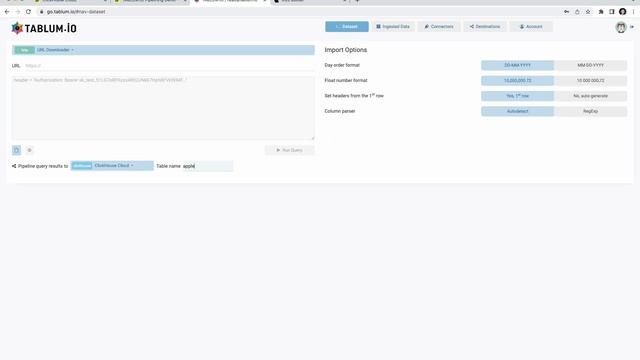Choose Yes, 1st row for headers
The width and height of the screenshot is (640, 360).
click(518, 96)
